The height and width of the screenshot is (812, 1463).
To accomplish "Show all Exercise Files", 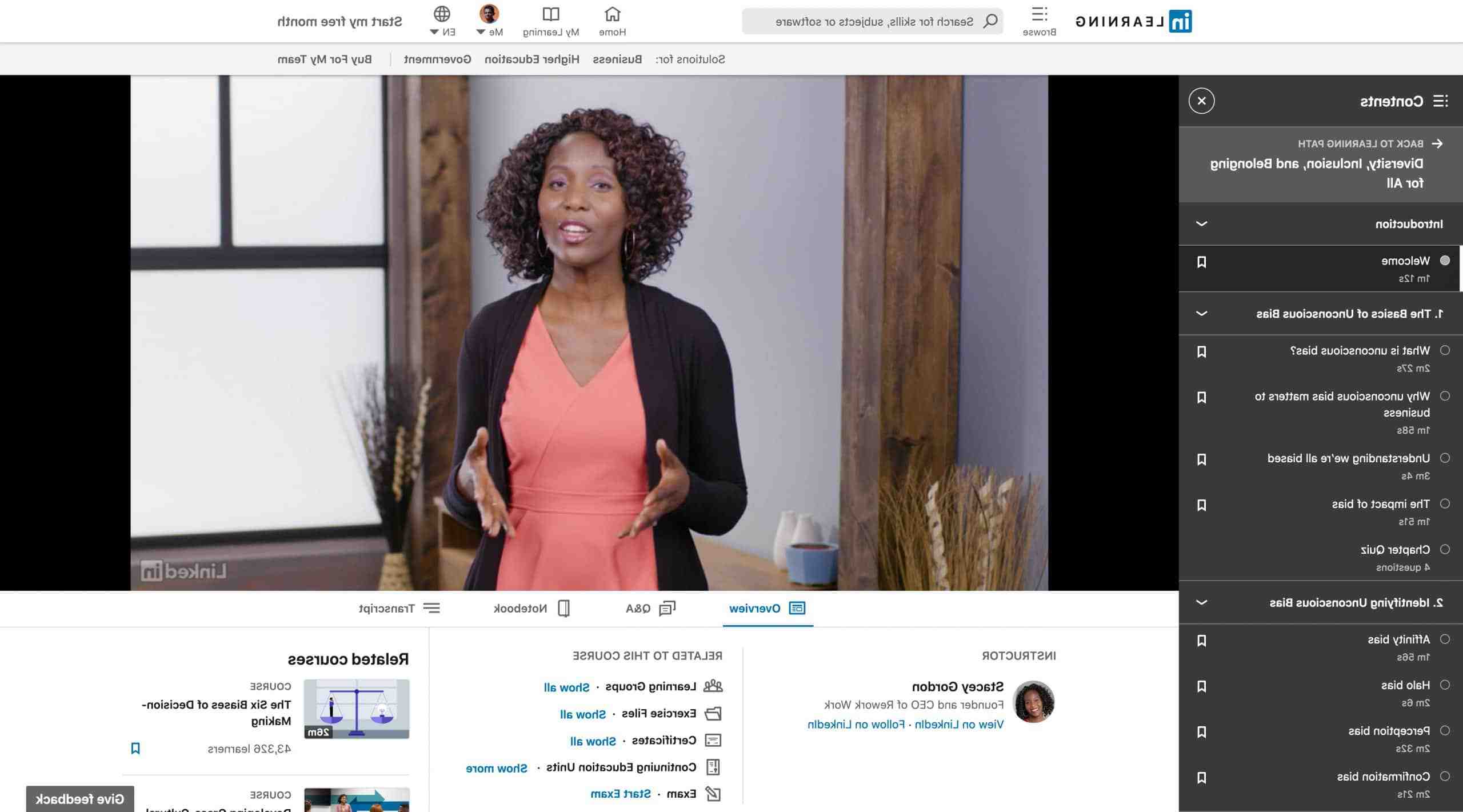I will (x=583, y=714).
